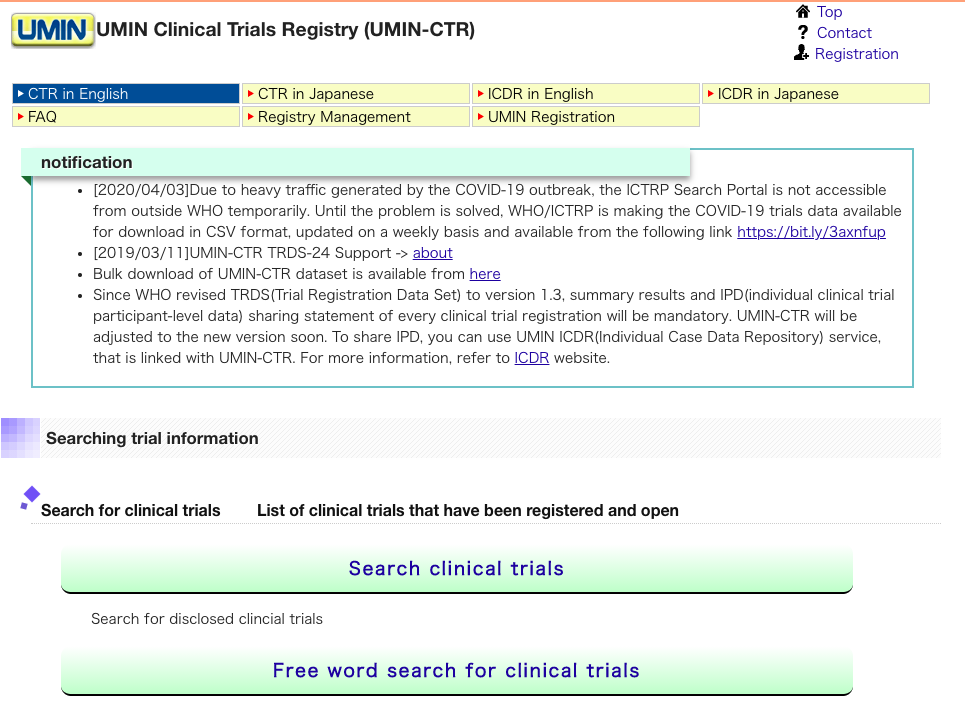The width and height of the screenshot is (965, 719).
Task: Switch to CTR in Japanese
Action: [356, 94]
